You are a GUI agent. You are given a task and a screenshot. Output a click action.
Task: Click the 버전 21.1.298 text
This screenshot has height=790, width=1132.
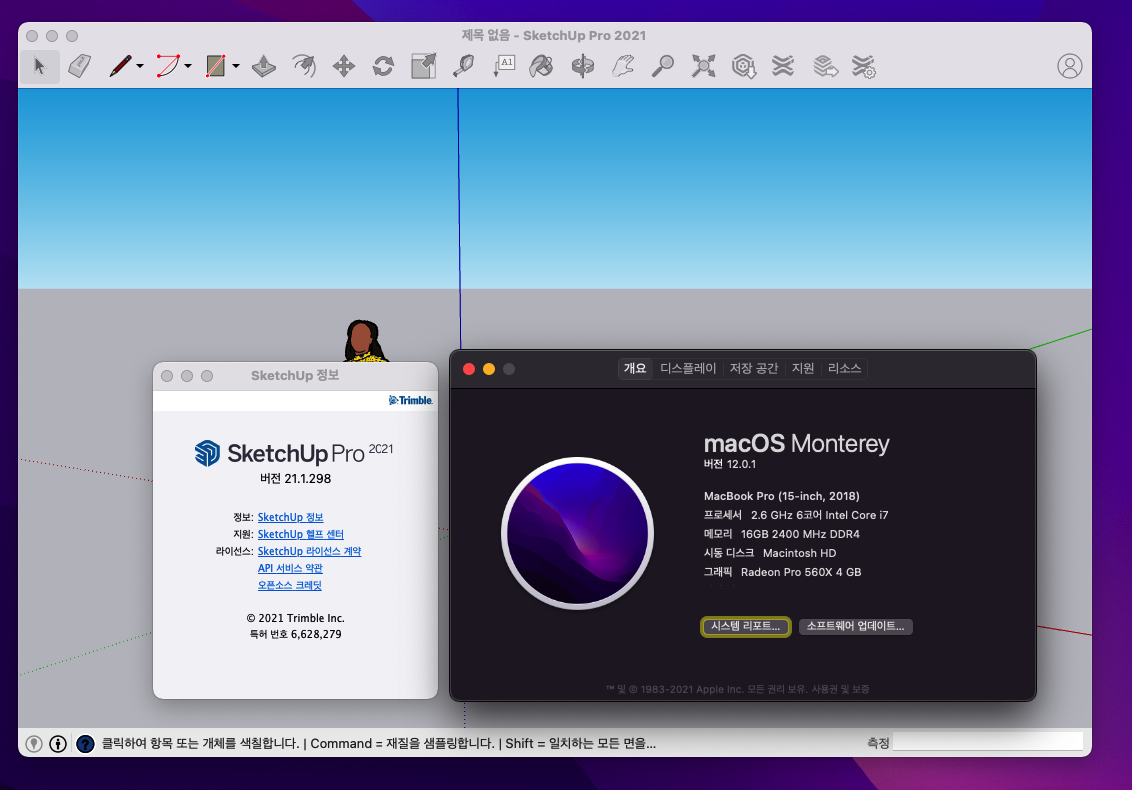pos(295,479)
